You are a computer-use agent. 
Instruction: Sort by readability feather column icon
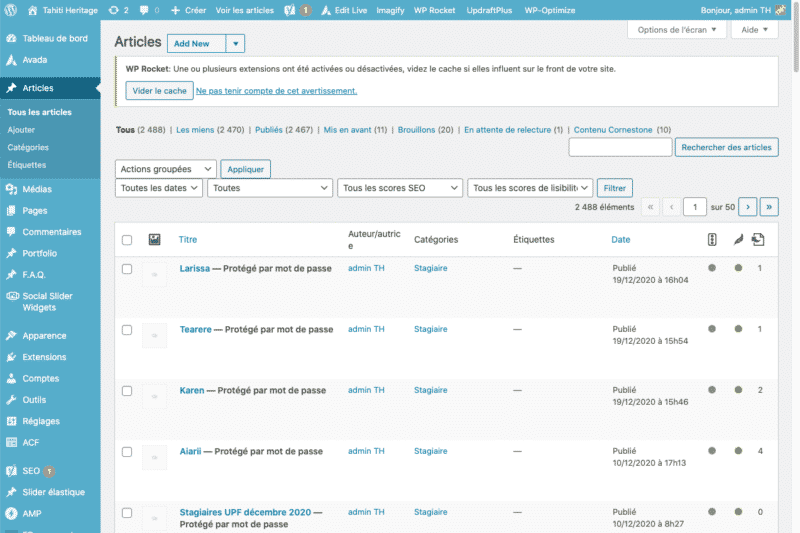(738, 239)
